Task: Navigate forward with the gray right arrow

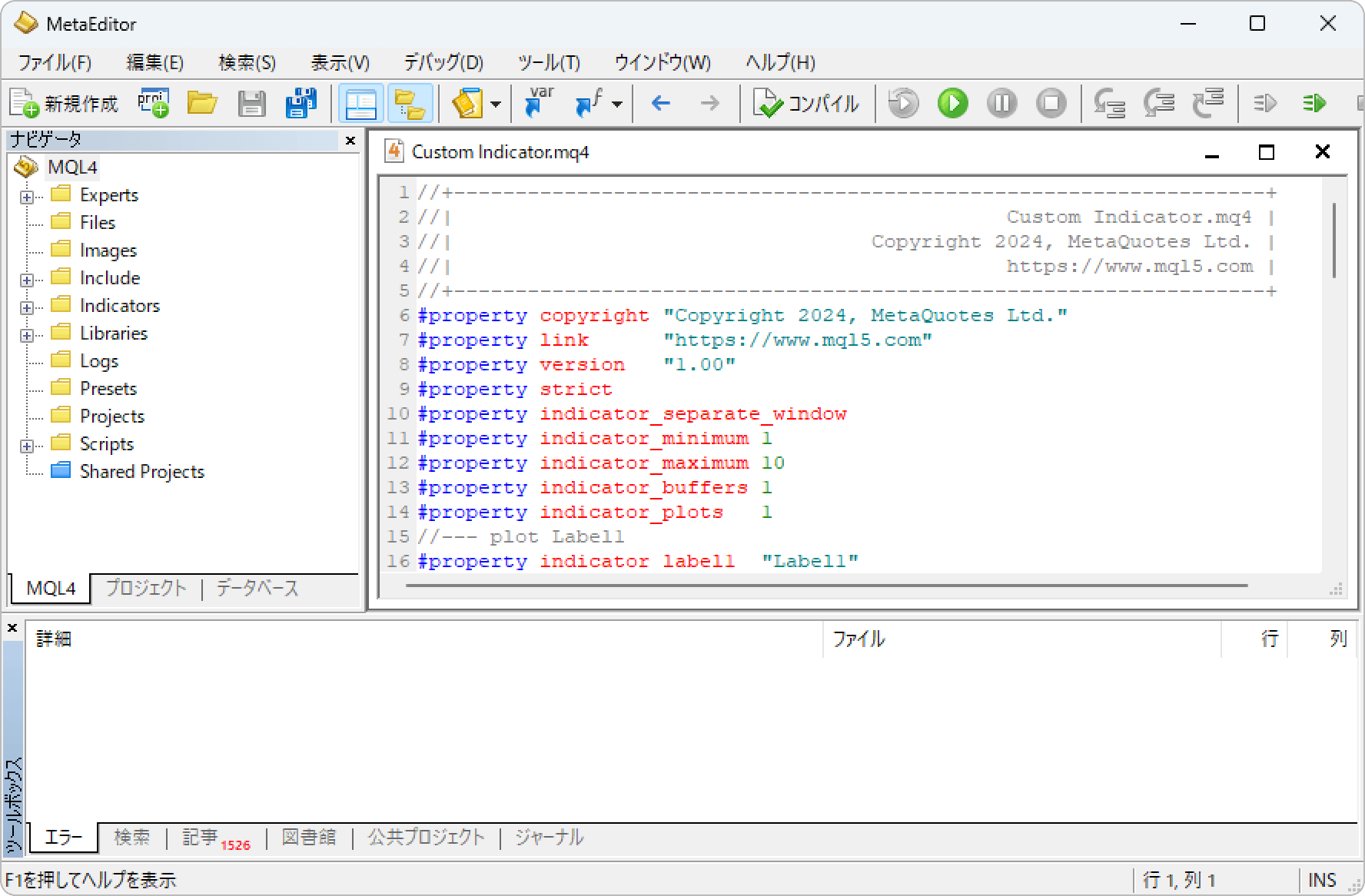Action: click(x=710, y=103)
